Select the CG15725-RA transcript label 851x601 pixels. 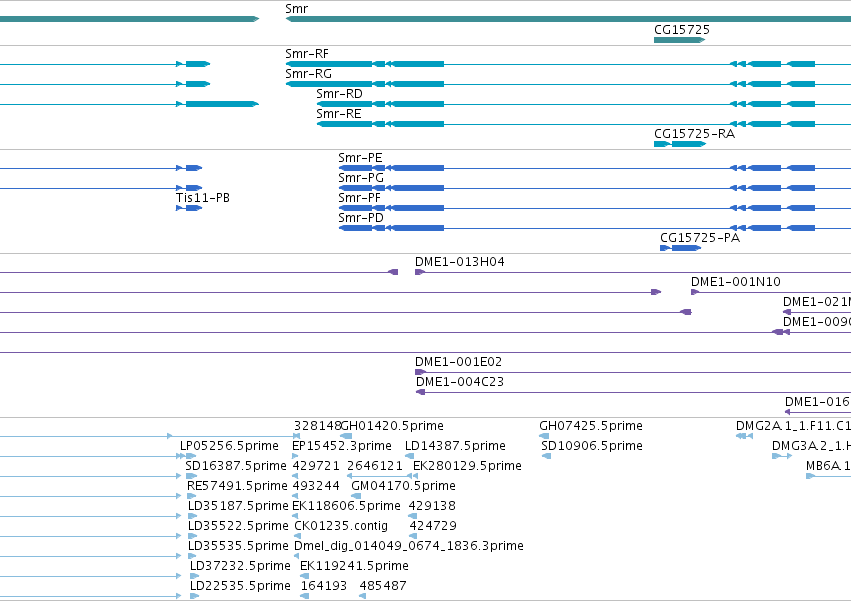[694, 134]
